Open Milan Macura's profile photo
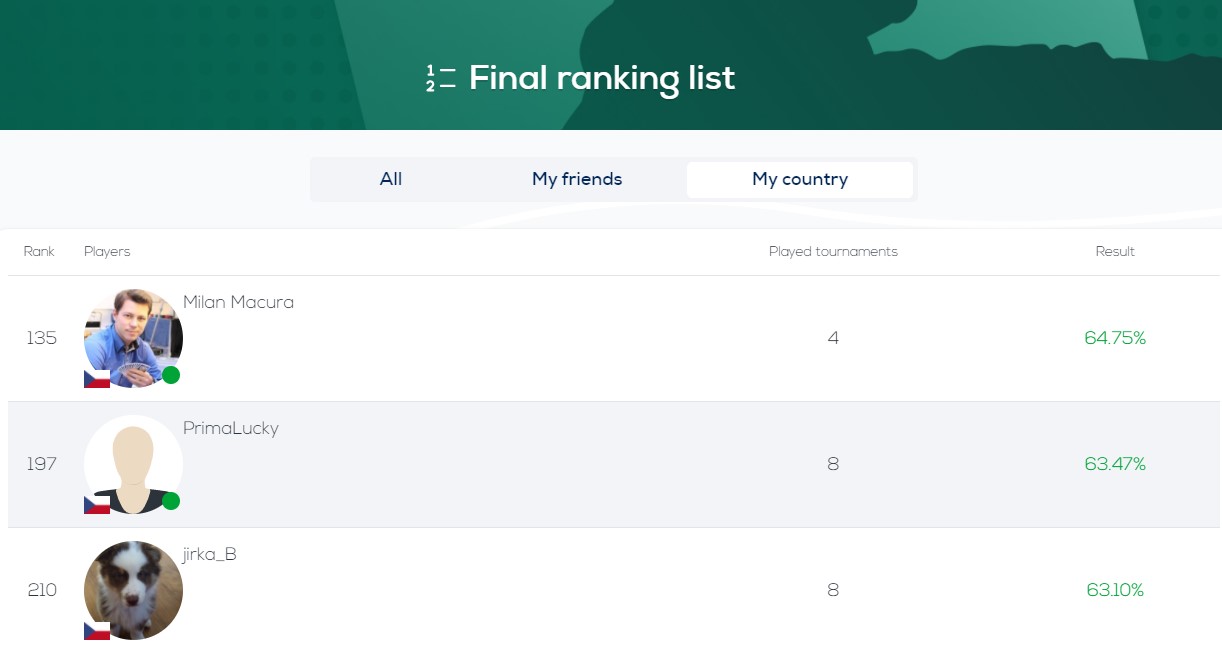The image size is (1222, 653). (133, 338)
